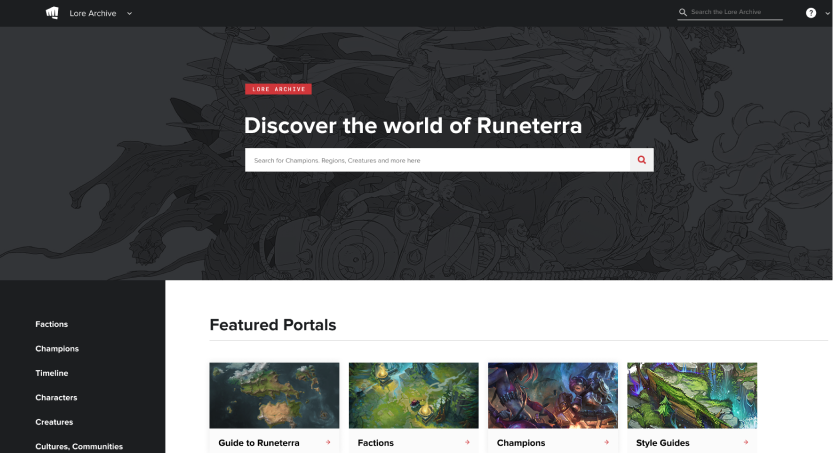This screenshot has width=833, height=453.
Task: Click the Featured Portals heading
Action: 273,324
